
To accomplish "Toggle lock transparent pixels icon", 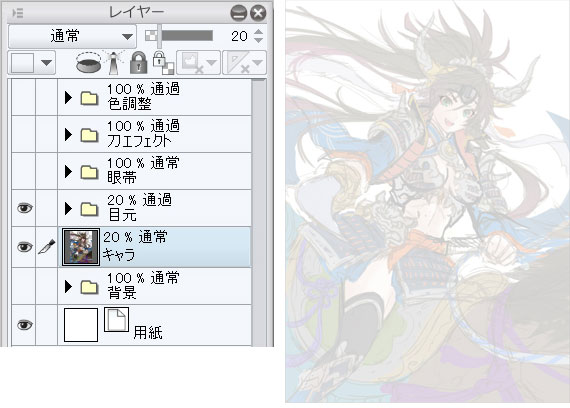I will click(x=163, y=63).
